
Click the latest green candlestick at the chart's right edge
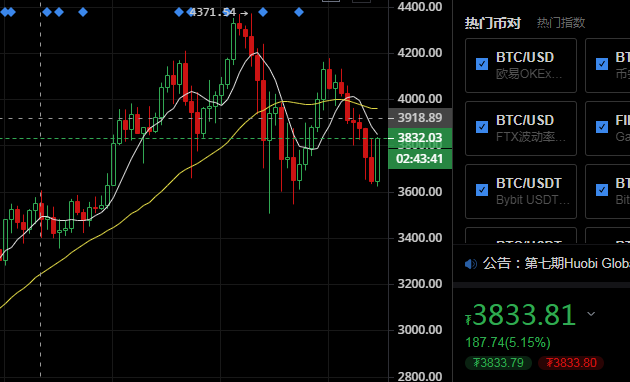pos(378,160)
